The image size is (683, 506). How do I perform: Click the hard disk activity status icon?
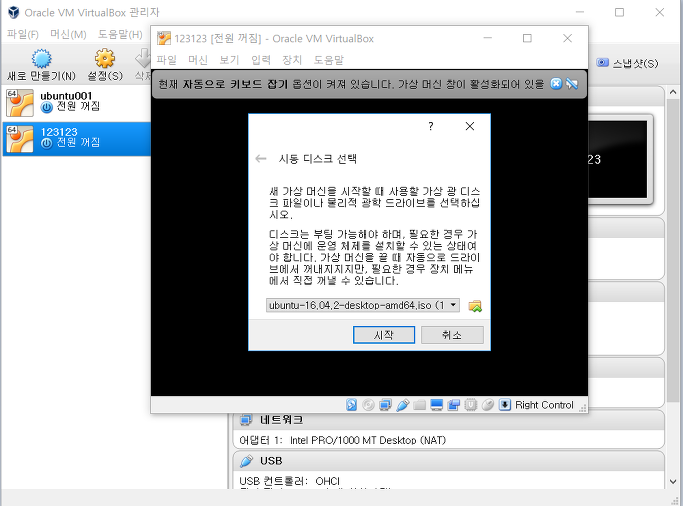[351, 405]
